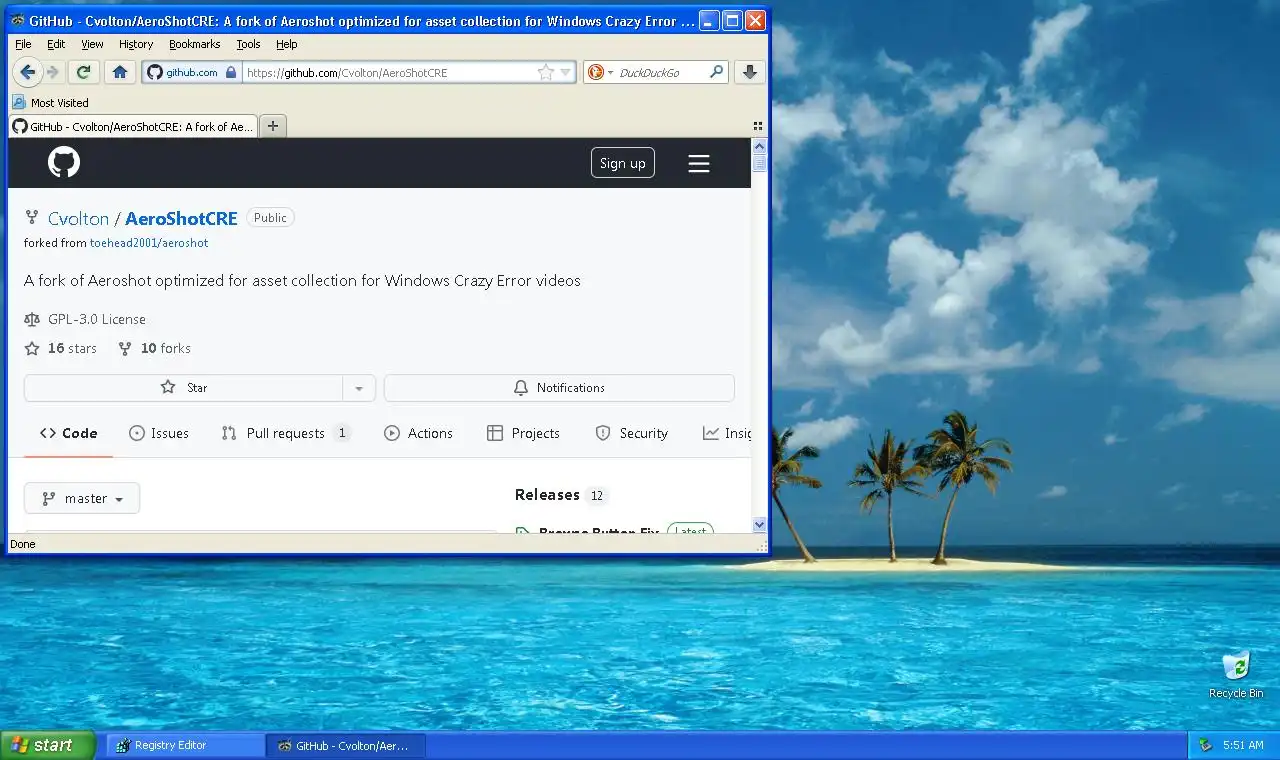Click the system tray notification icon

pos(1205,745)
